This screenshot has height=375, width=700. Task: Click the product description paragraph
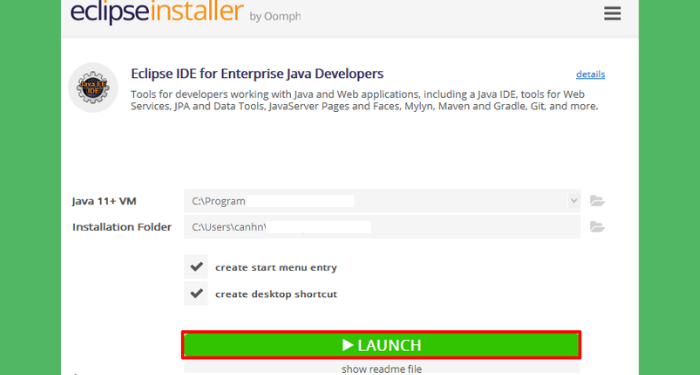pos(364,100)
